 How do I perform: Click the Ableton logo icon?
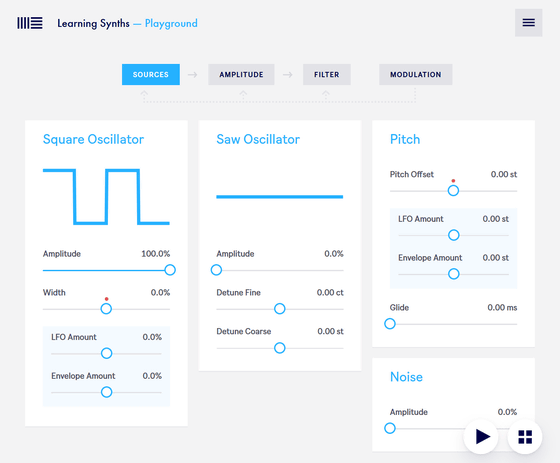(30, 23)
